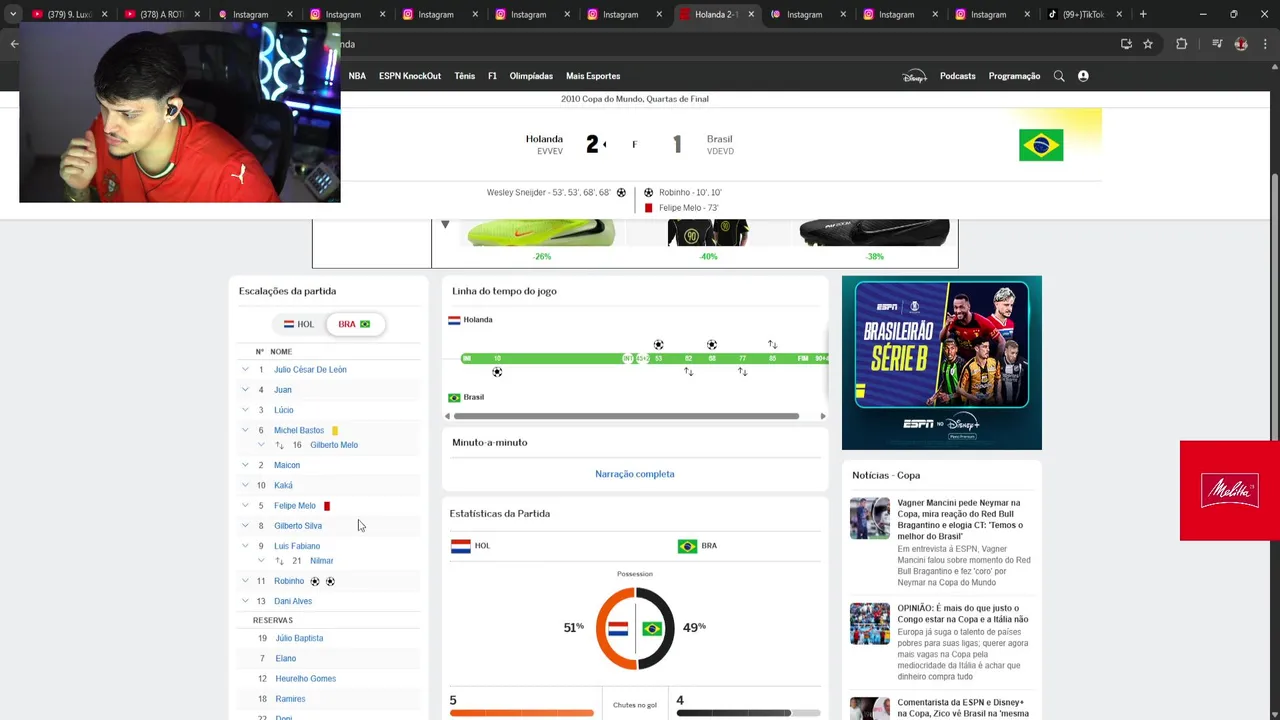Expand Lúcio's row chevron
The height and width of the screenshot is (720, 1280).
245,409
